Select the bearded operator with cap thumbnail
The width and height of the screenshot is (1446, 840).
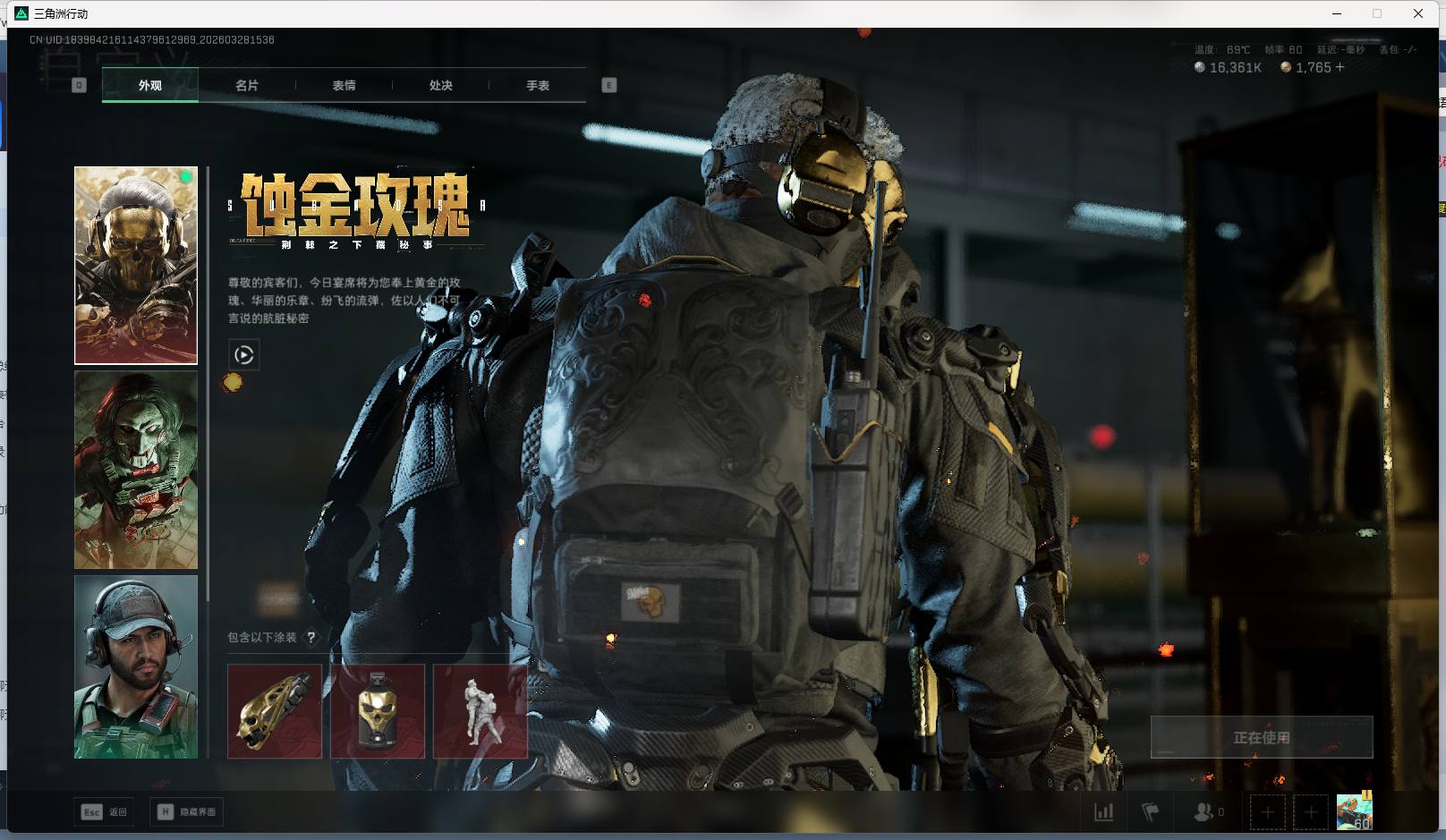[x=136, y=666]
